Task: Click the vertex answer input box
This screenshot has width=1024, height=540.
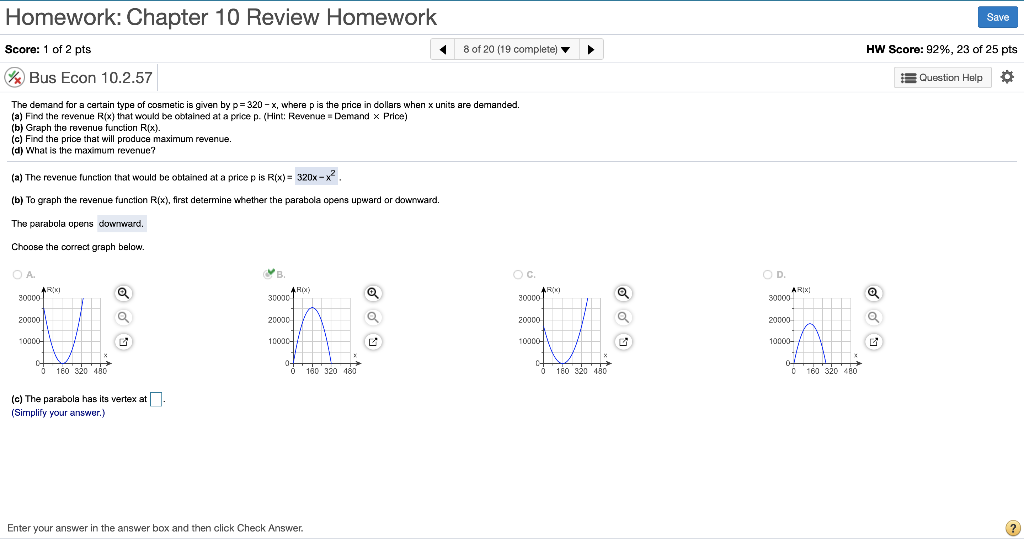Action: pos(156,399)
